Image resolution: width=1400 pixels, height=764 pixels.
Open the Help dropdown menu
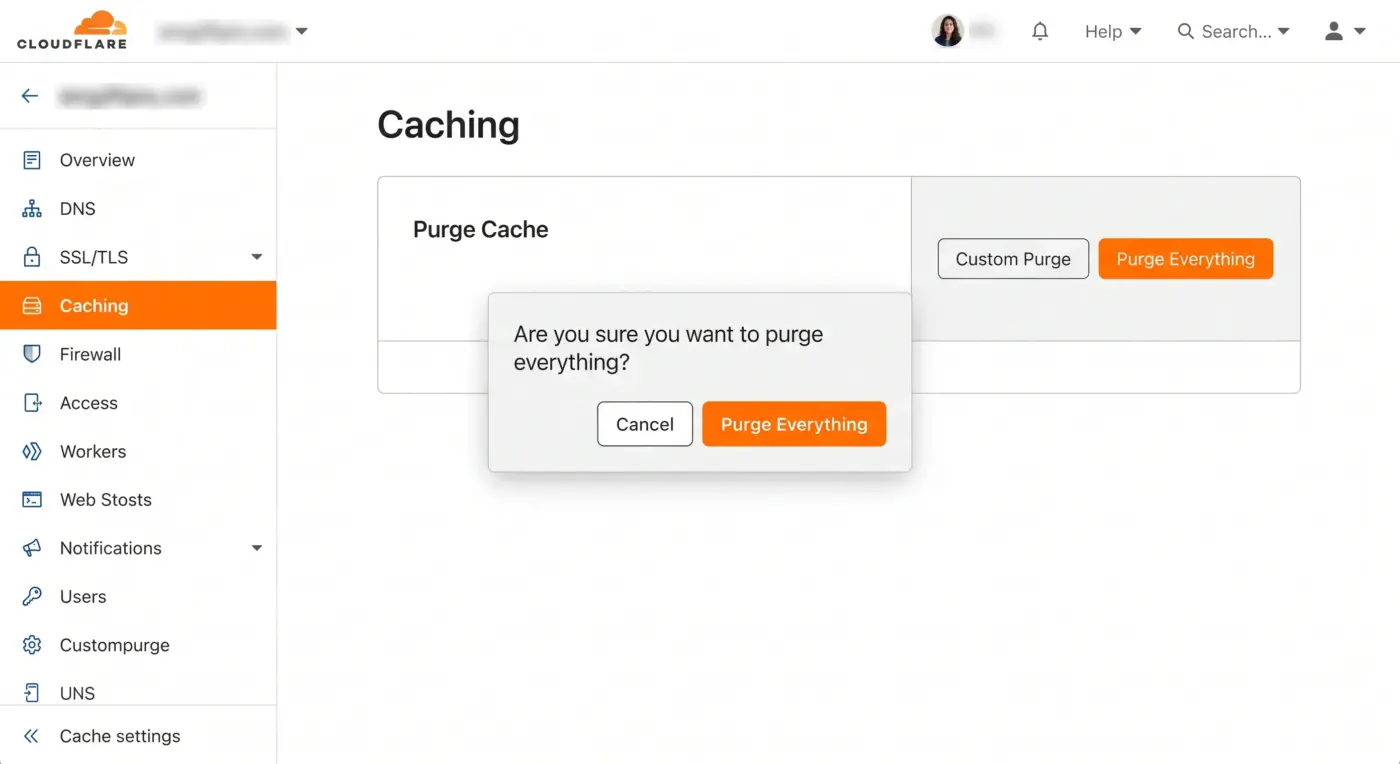pos(1113,31)
